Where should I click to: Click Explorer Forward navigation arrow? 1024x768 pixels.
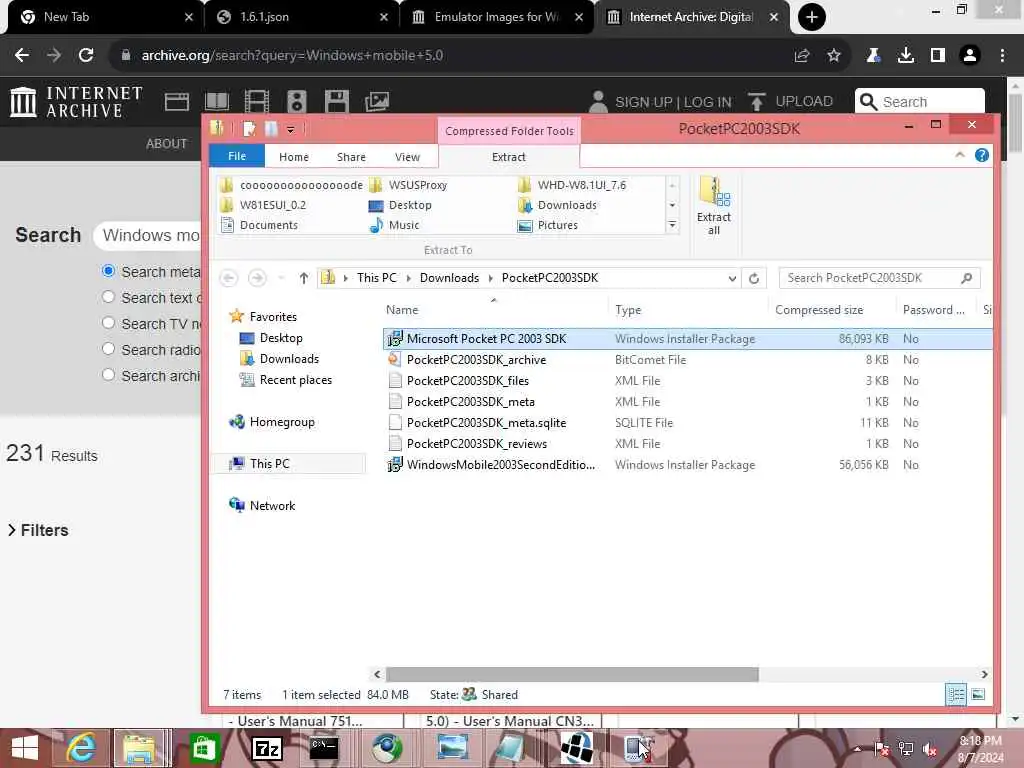tap(257, 278)
